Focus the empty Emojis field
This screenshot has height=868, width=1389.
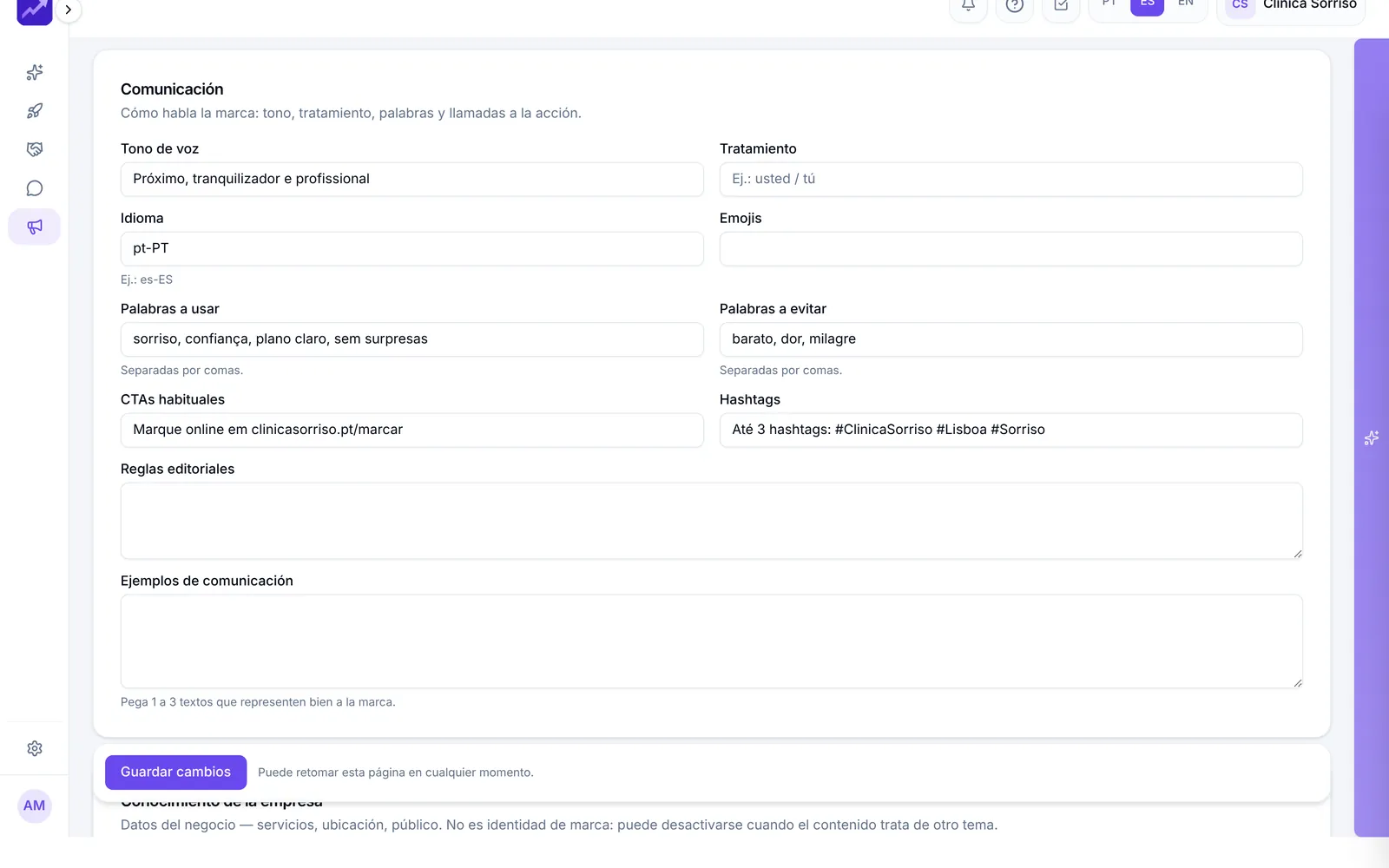[1011, 248]
